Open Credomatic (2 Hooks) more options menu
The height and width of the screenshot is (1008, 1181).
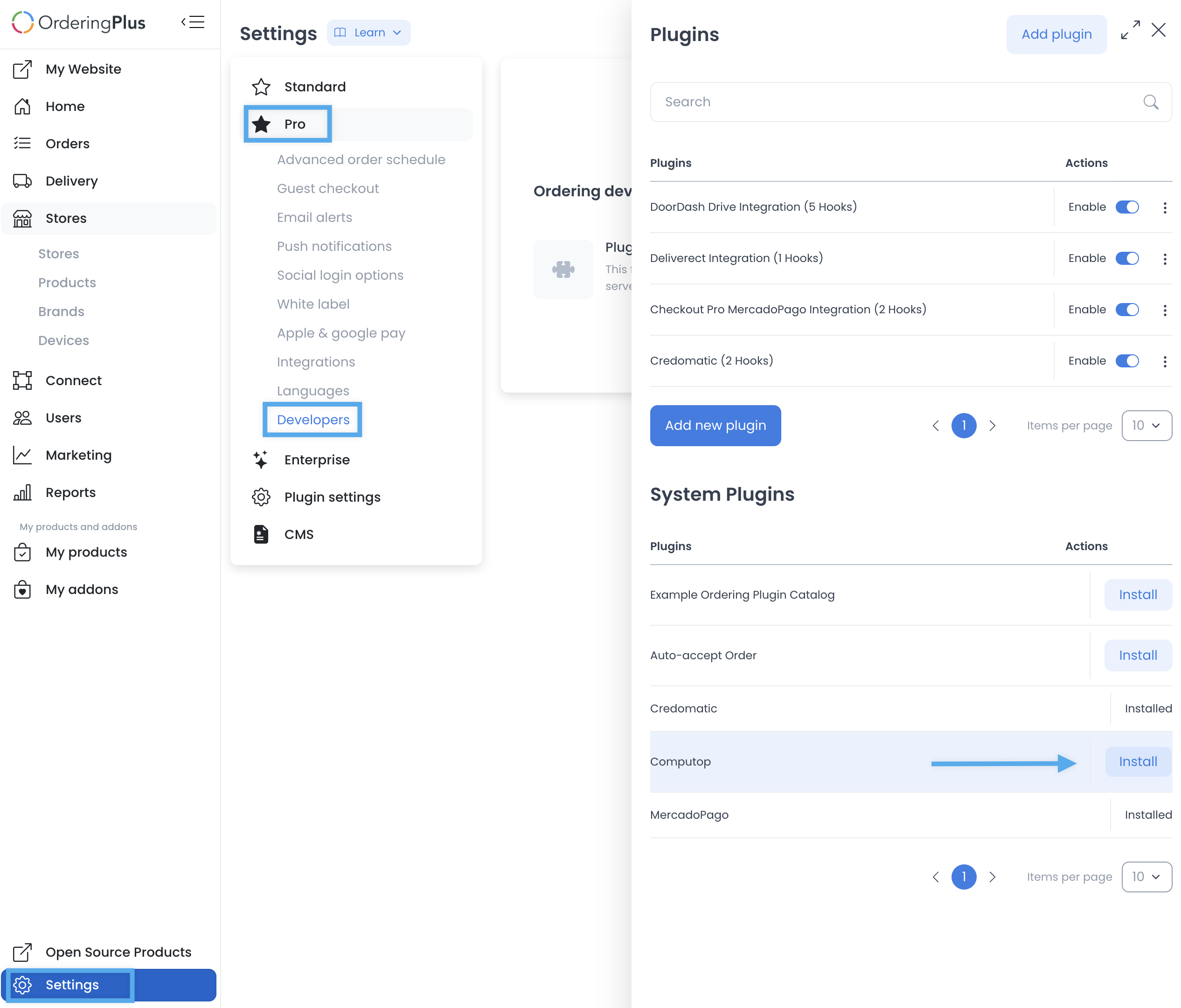(1165, 362)
